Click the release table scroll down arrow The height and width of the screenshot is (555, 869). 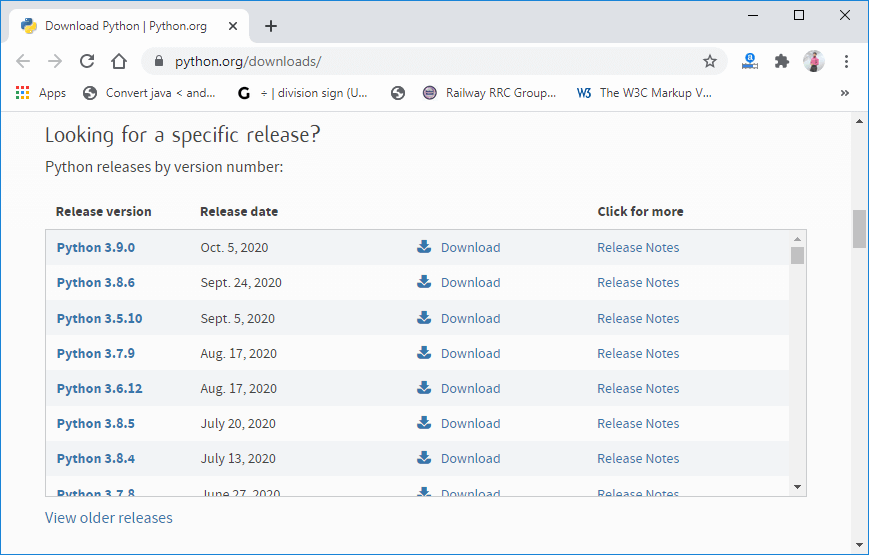pyautogui.click(x=798, y=487)
